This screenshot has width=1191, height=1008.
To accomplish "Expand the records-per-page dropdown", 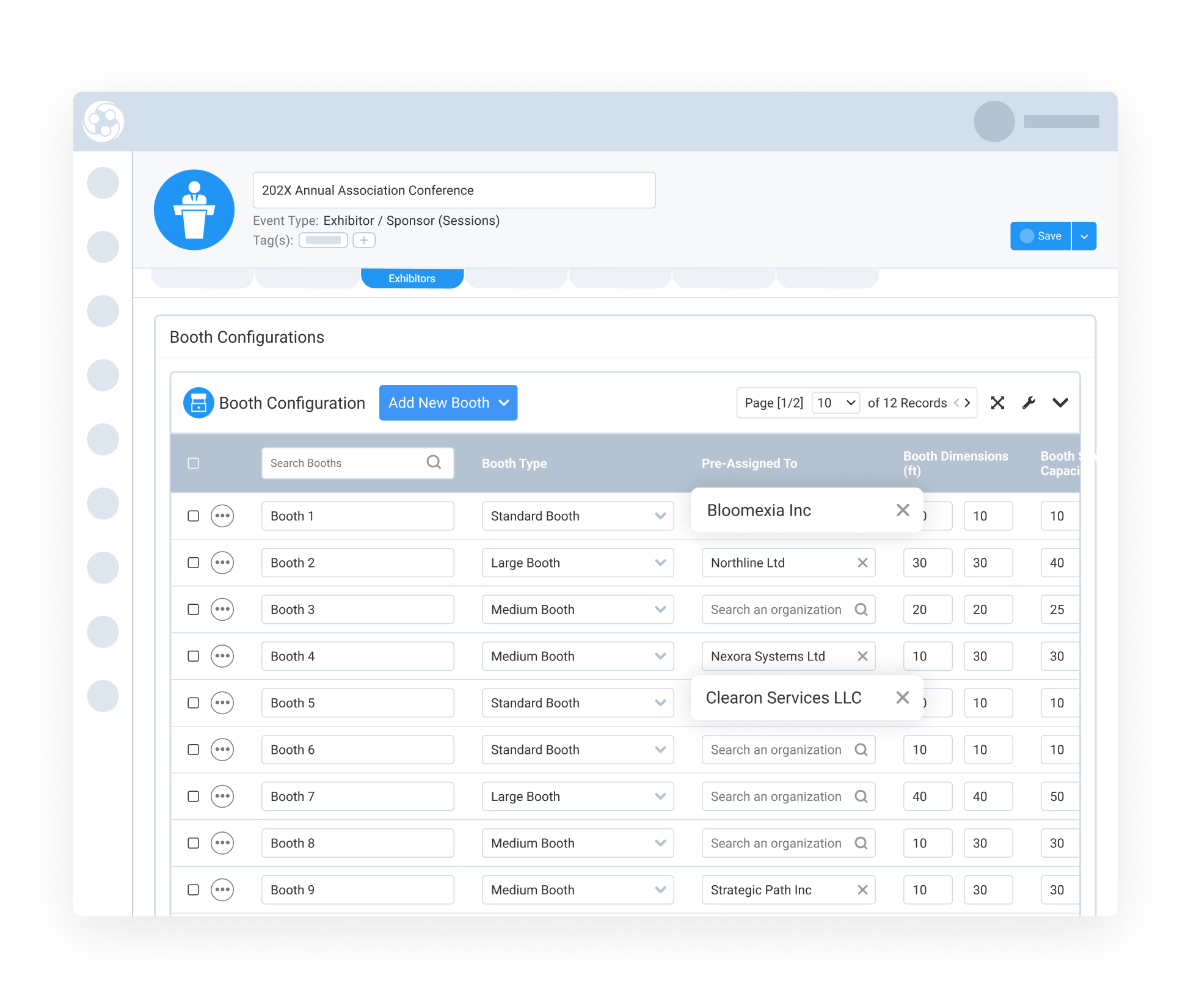I will (835, 403).
